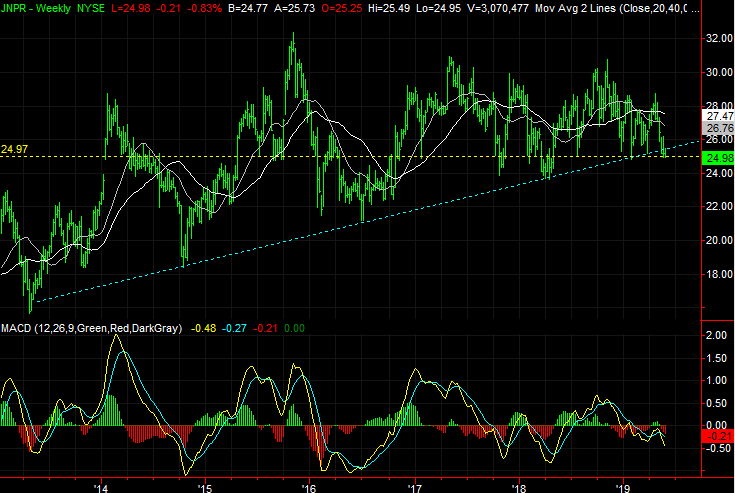Select the MACD (12,26,9,Green,Red,DarkGray) indicator label
Screen dimensions: 735x493
(91, 328)
